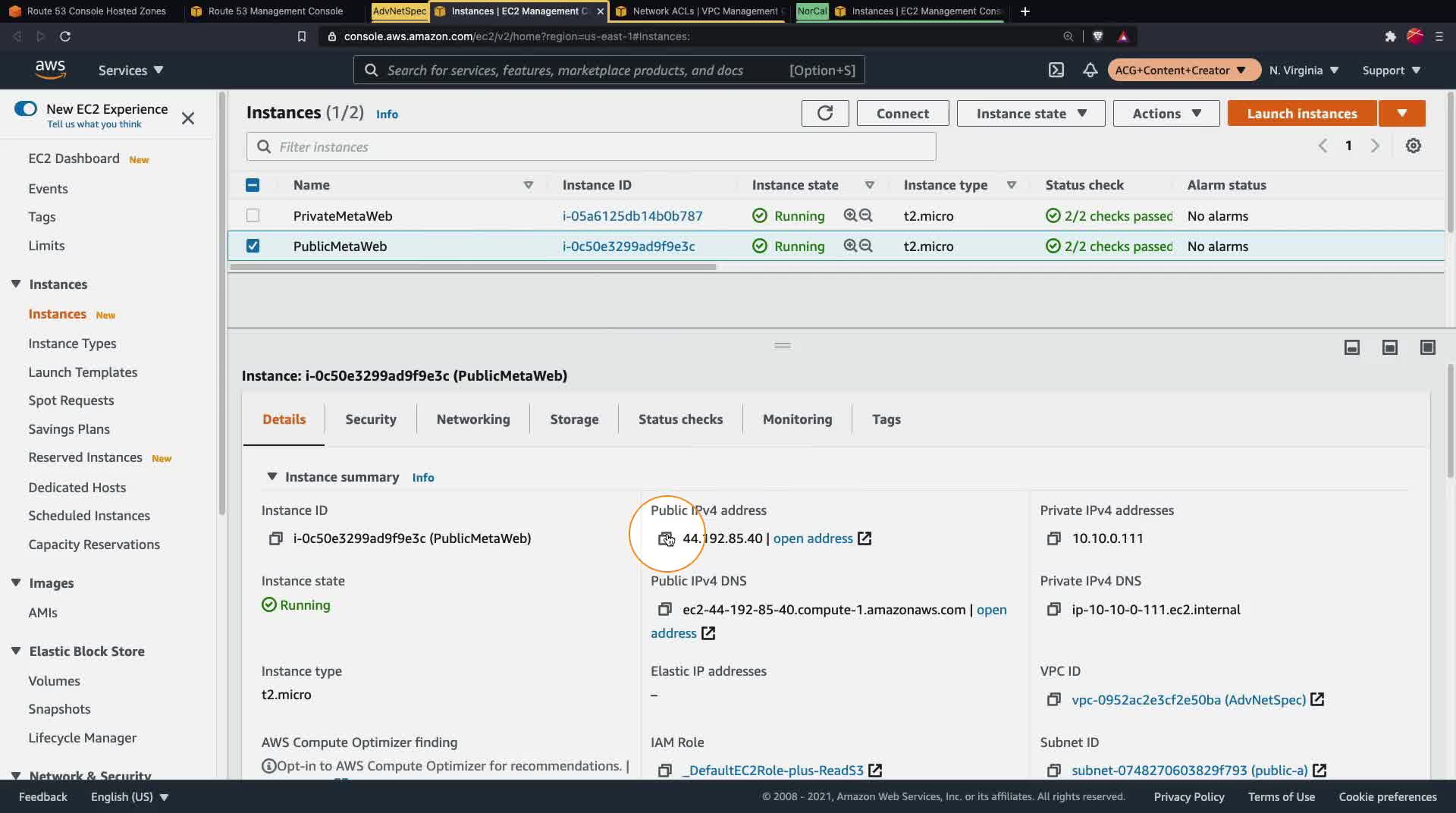Toggle the New EC2 Experience switch
Viewport: 1456px width, 813px height.
(26, 108)
